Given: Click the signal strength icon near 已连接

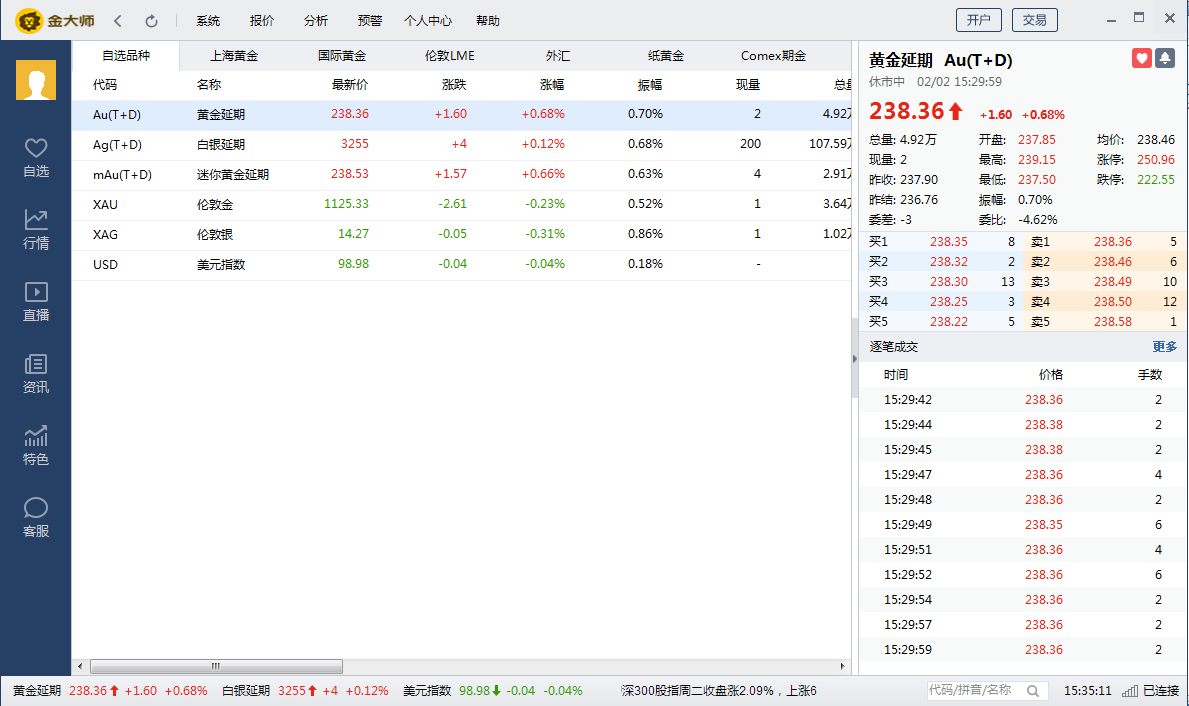Looking at the screenshot, I should pos(1130,691).
